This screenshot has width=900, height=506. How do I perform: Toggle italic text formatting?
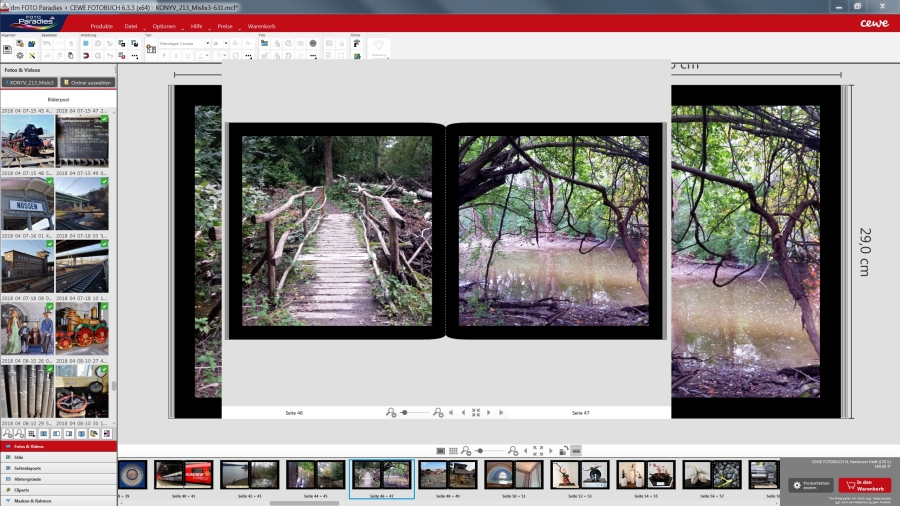pos(177,56)
